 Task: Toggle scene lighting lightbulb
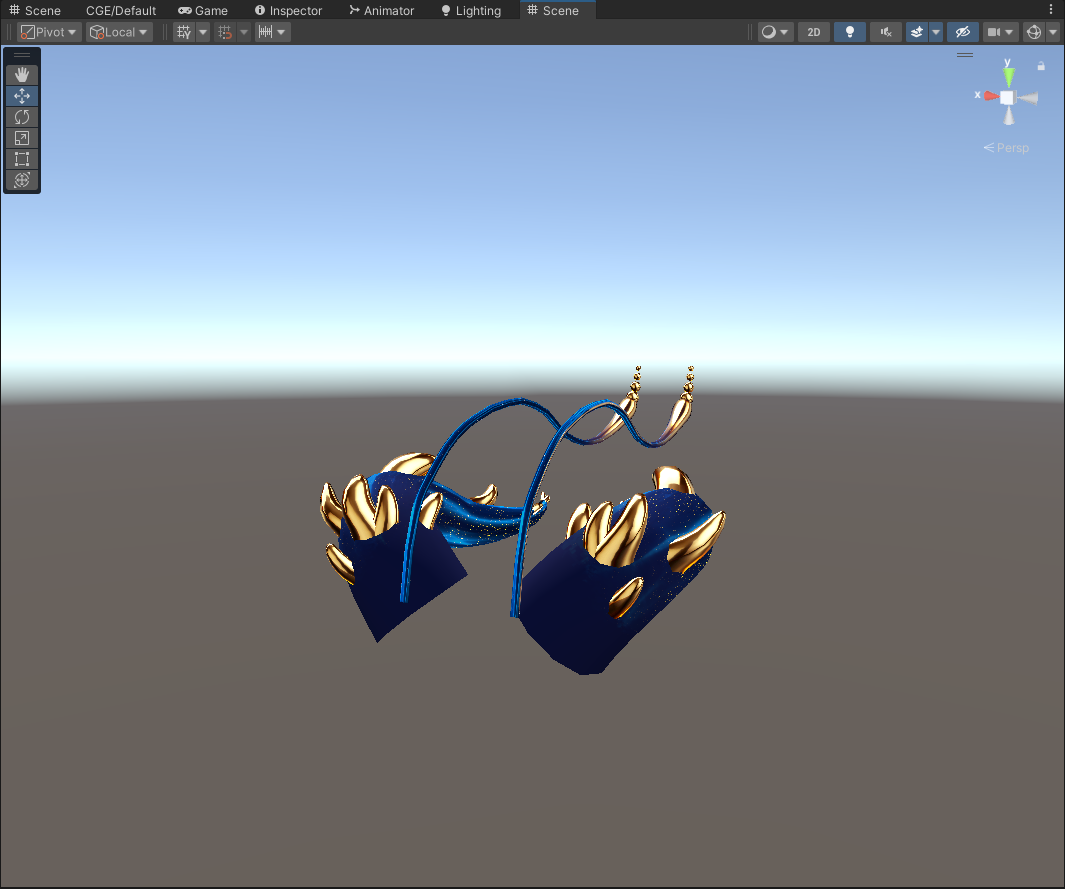click(x=850, y=32)
